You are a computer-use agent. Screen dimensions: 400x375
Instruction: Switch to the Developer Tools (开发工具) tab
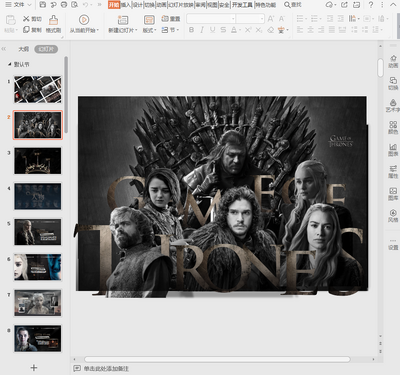[242, 5]
